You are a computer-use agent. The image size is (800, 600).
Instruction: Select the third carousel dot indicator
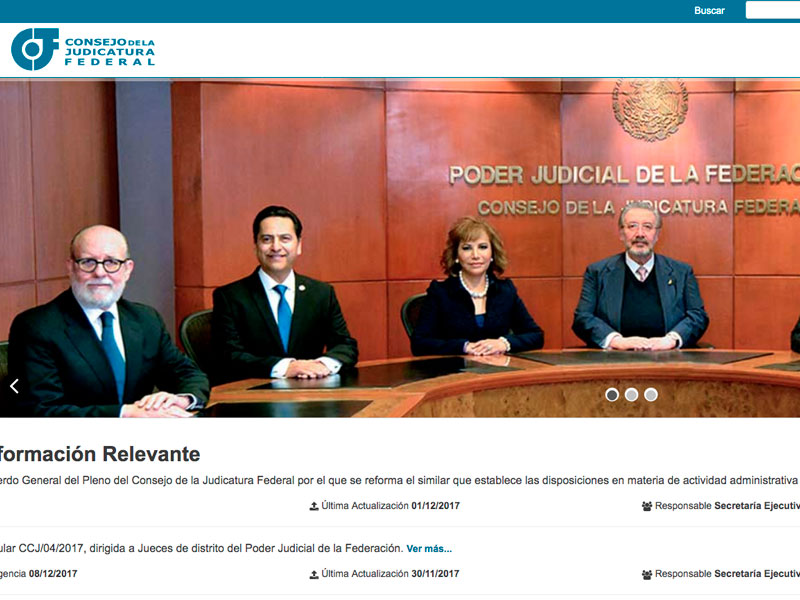(x=651, y=394)
